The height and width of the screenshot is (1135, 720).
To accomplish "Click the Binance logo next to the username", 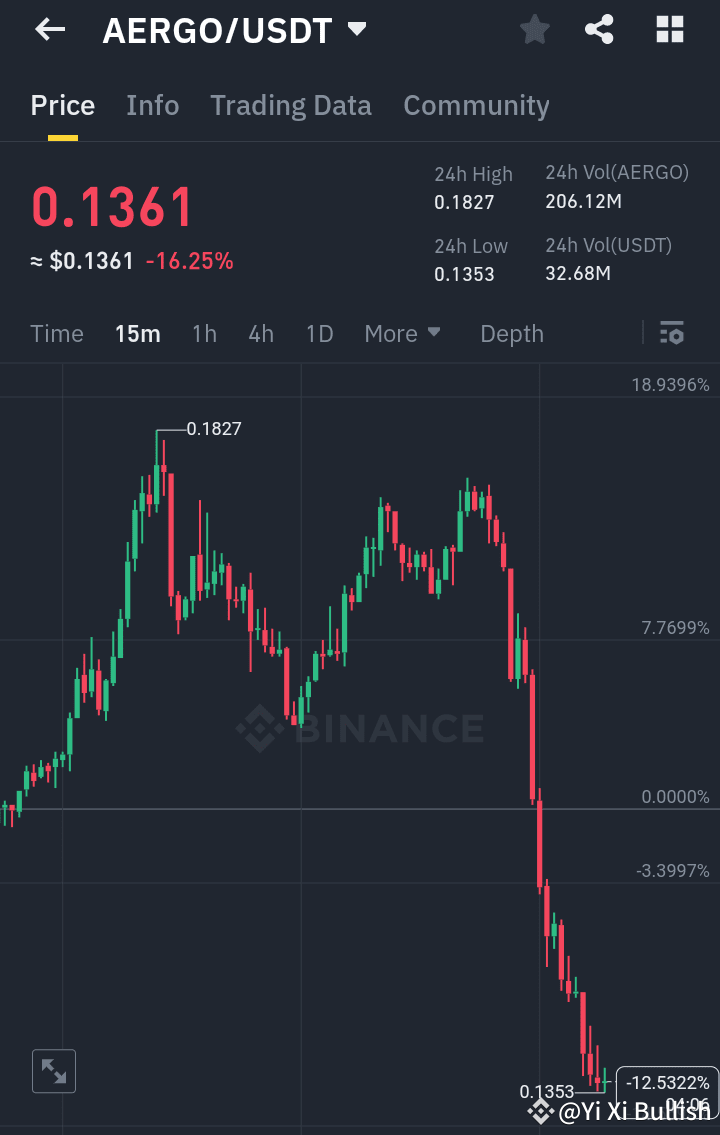I will click(x=541, y=1110).
